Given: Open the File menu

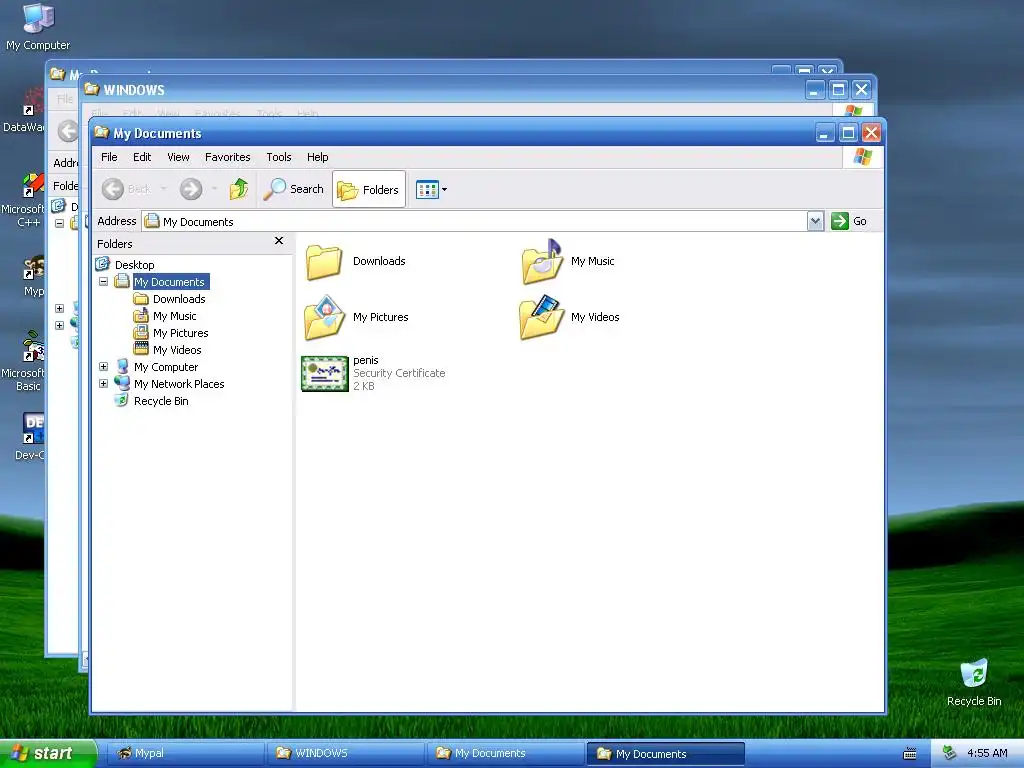Looking at the screenshot, I should [x=109, y=157].
